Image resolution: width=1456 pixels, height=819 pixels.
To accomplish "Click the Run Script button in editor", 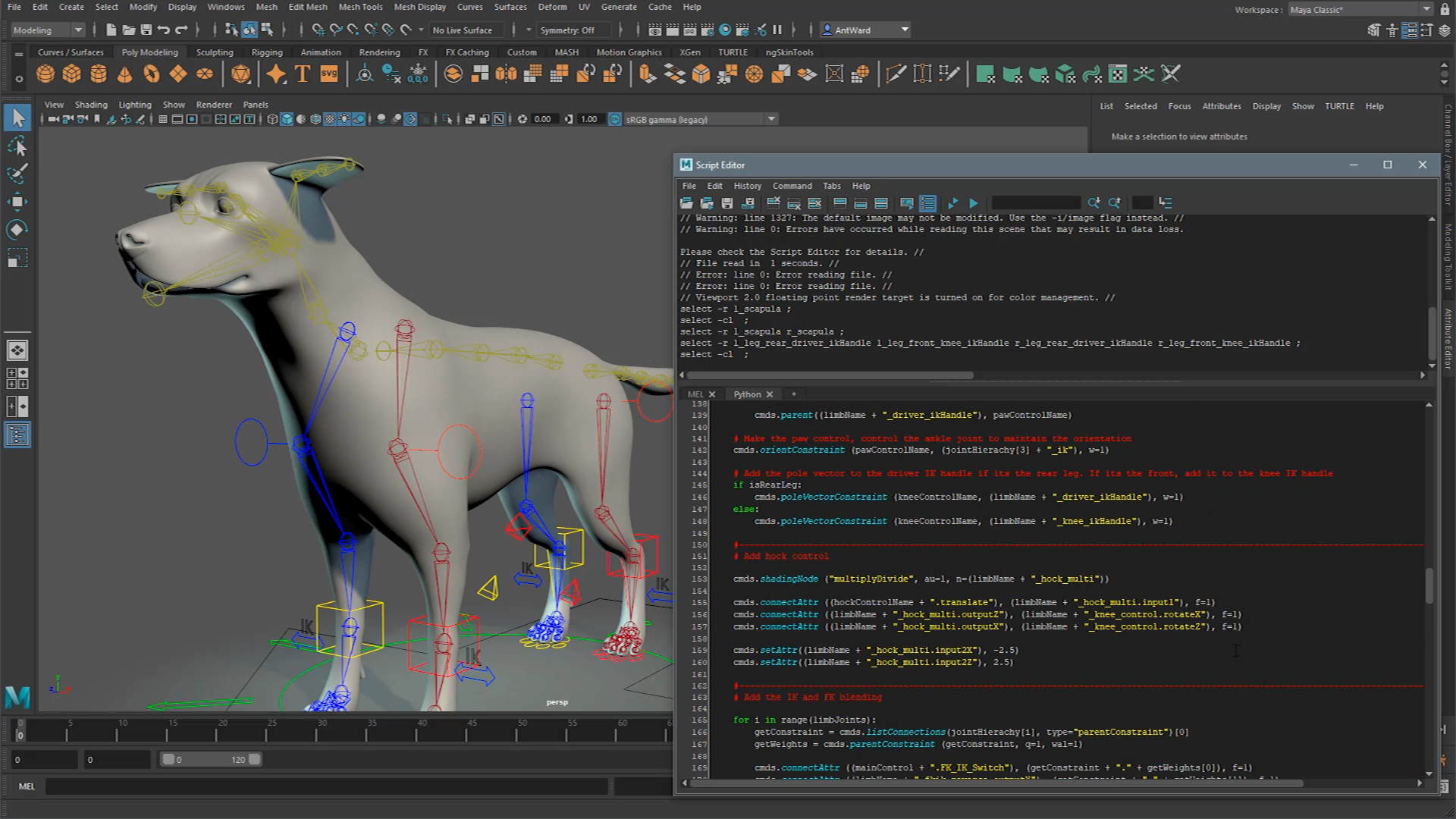I will [975, 203].
